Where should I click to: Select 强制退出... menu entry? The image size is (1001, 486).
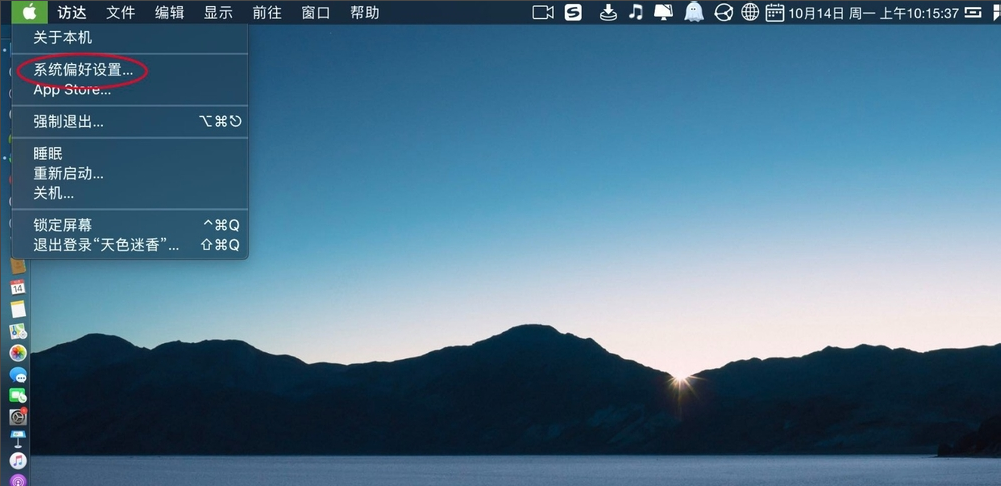click(x=130, y=121)
